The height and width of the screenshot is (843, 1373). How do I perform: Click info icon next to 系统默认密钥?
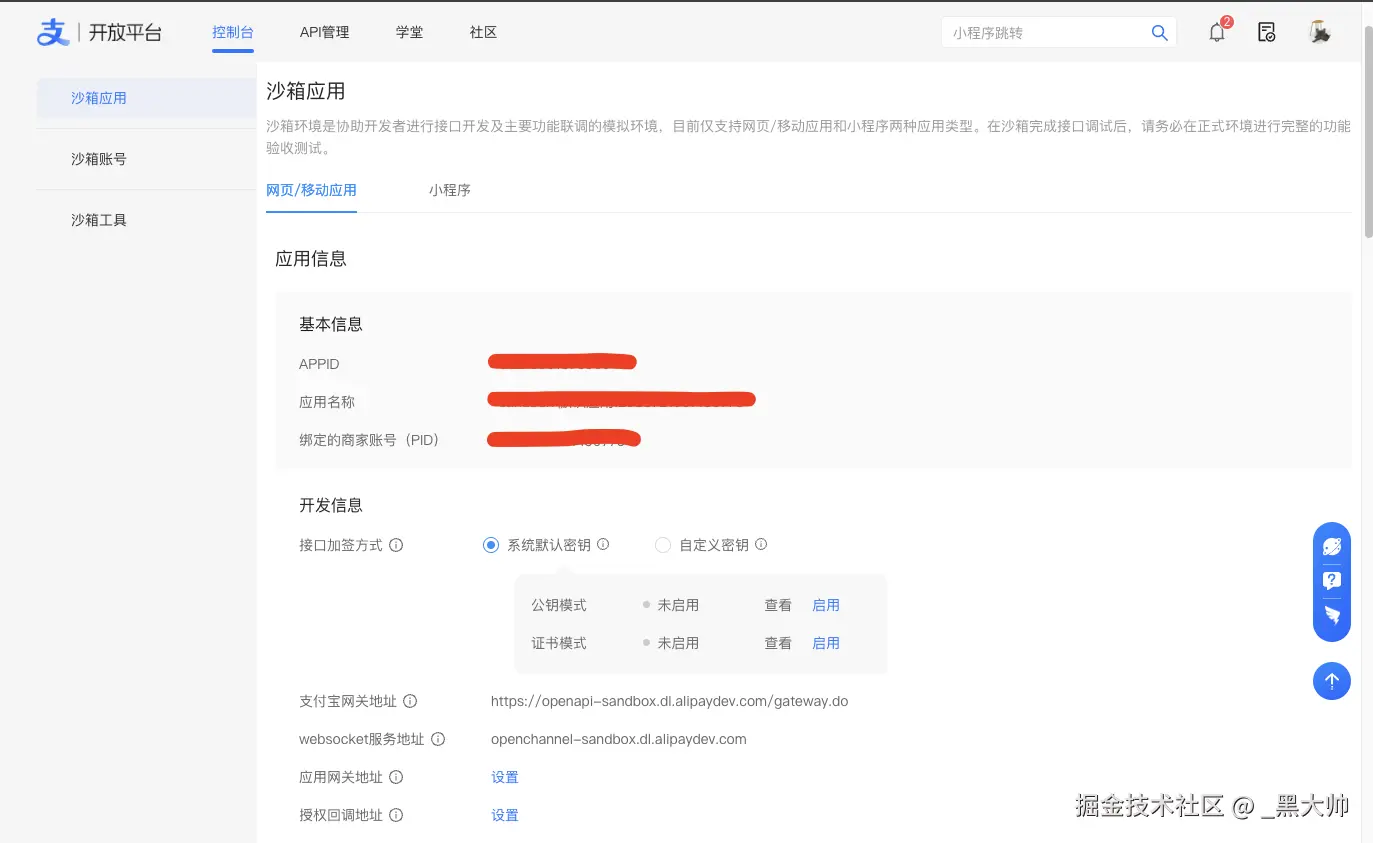(x=603, y=545)
